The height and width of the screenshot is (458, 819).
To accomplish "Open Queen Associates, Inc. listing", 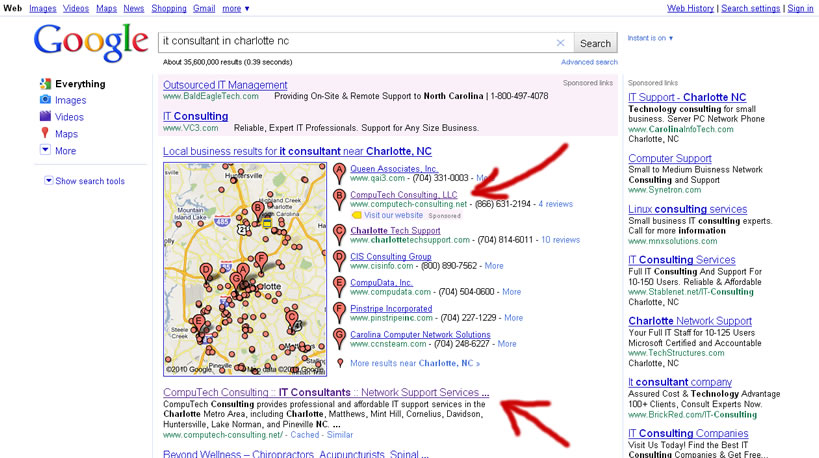I will (394, 169).
